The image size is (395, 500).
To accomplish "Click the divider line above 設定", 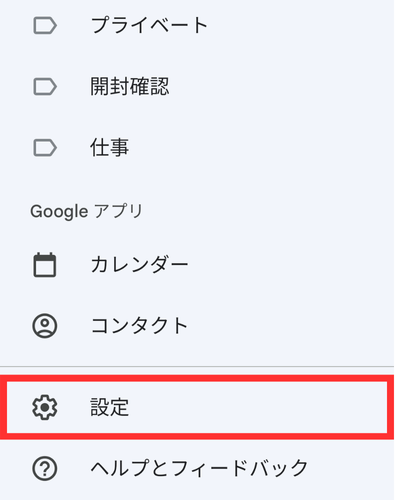I will (x=197, y=367).
